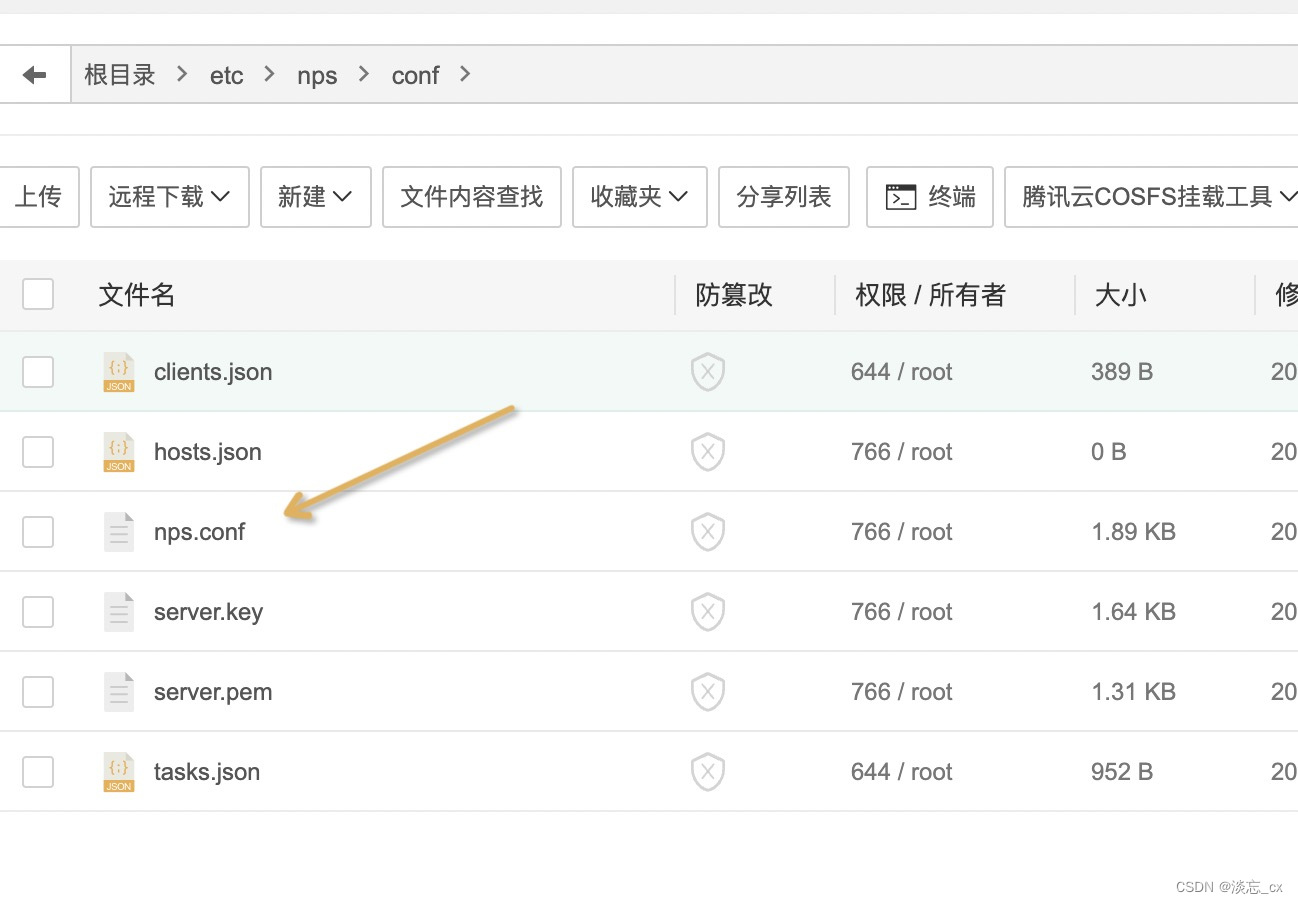Click the server.key document icon
The width and height of the screenshot is (1298, 904).
point(119,612)
